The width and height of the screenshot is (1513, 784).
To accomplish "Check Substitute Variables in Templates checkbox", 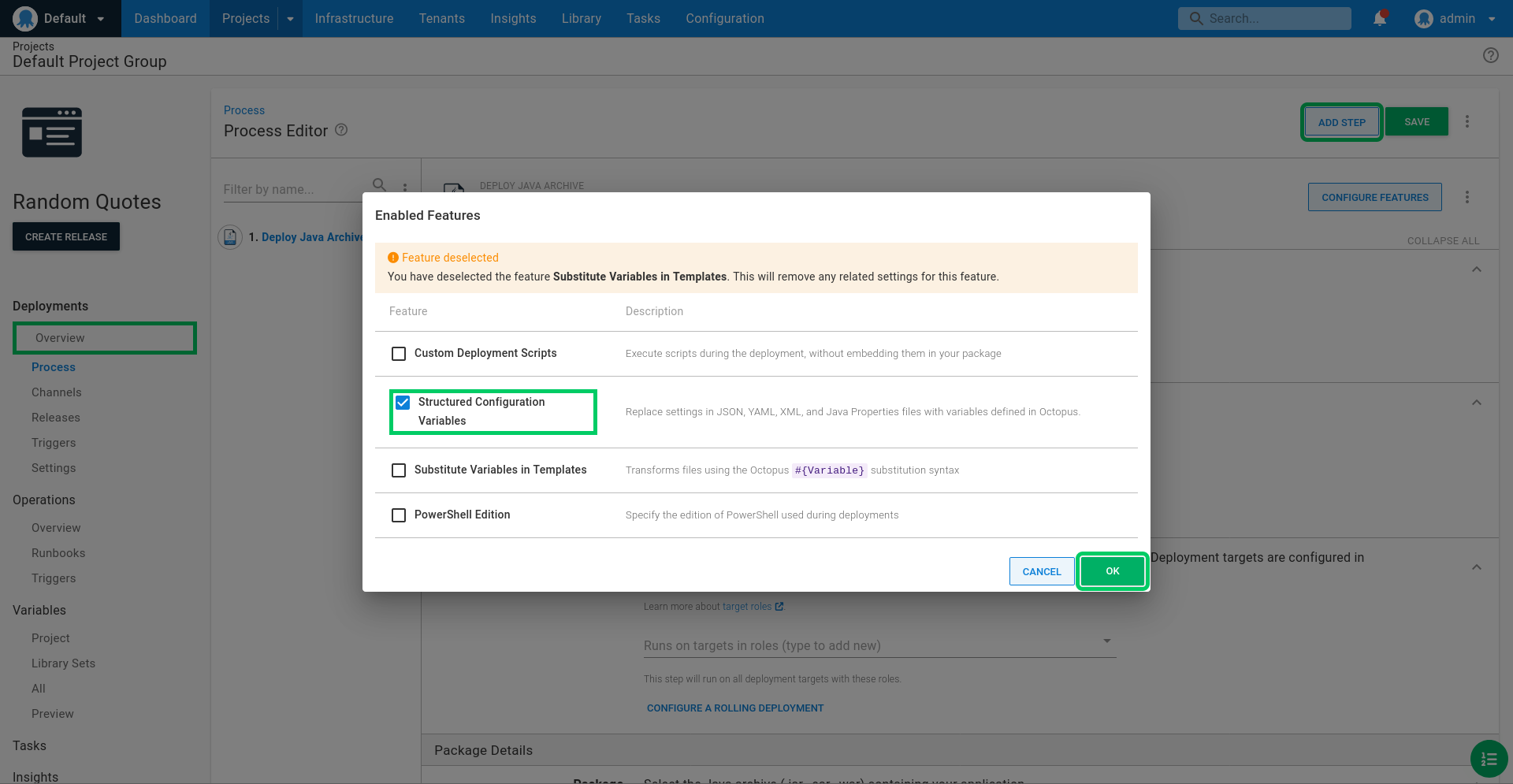I will [x=399, y=470].
